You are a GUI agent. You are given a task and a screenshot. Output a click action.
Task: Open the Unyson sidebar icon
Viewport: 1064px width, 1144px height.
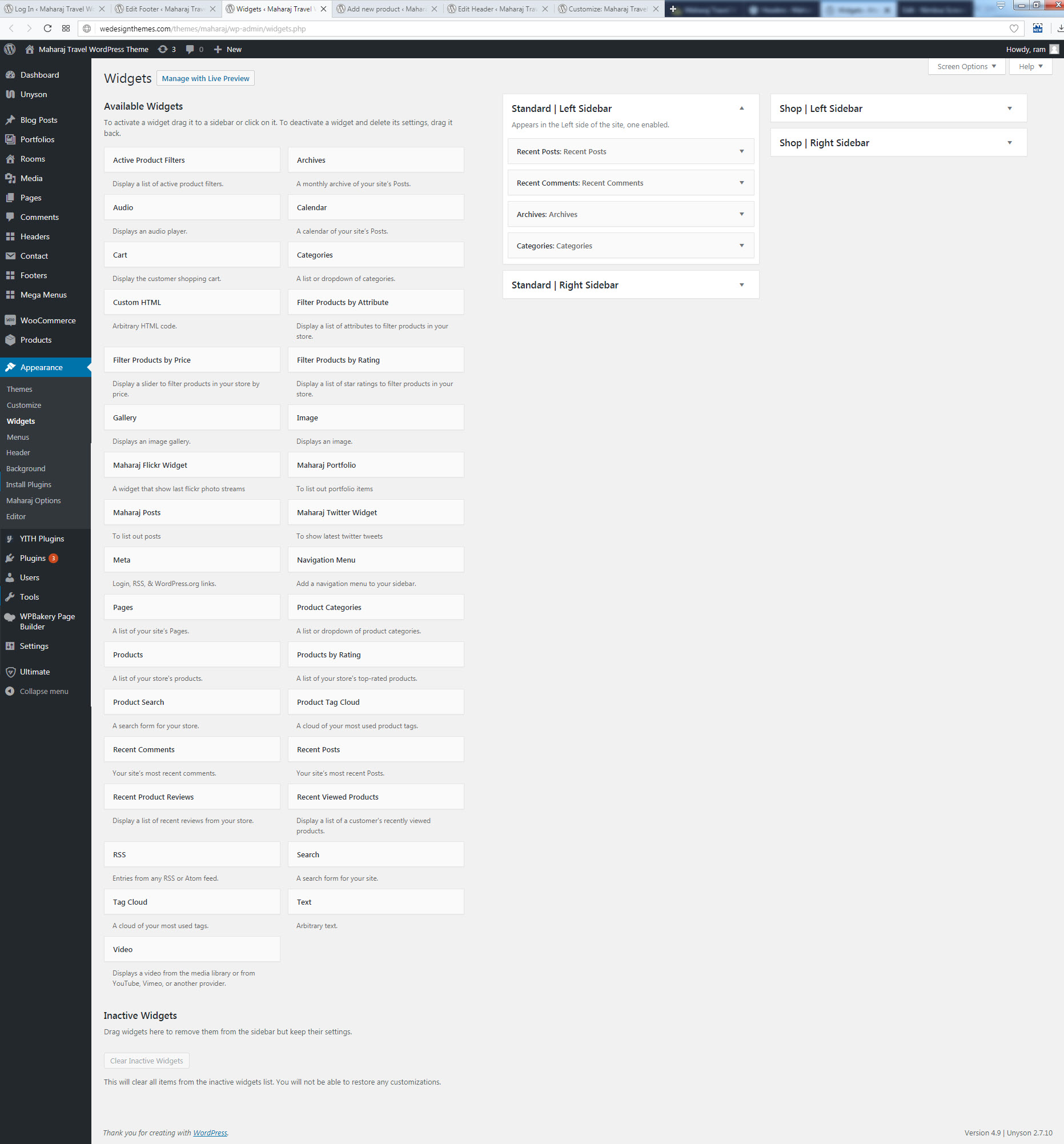[10, 94]
